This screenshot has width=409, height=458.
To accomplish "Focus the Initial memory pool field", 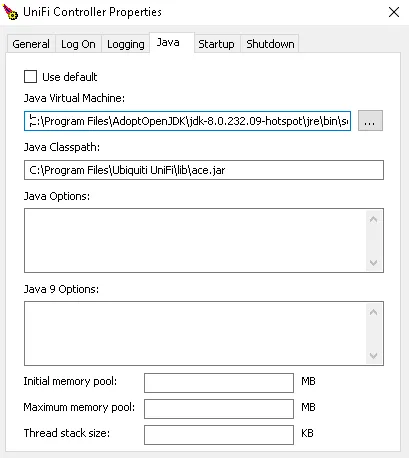I will pyautogui.click(x=219, y=383).
